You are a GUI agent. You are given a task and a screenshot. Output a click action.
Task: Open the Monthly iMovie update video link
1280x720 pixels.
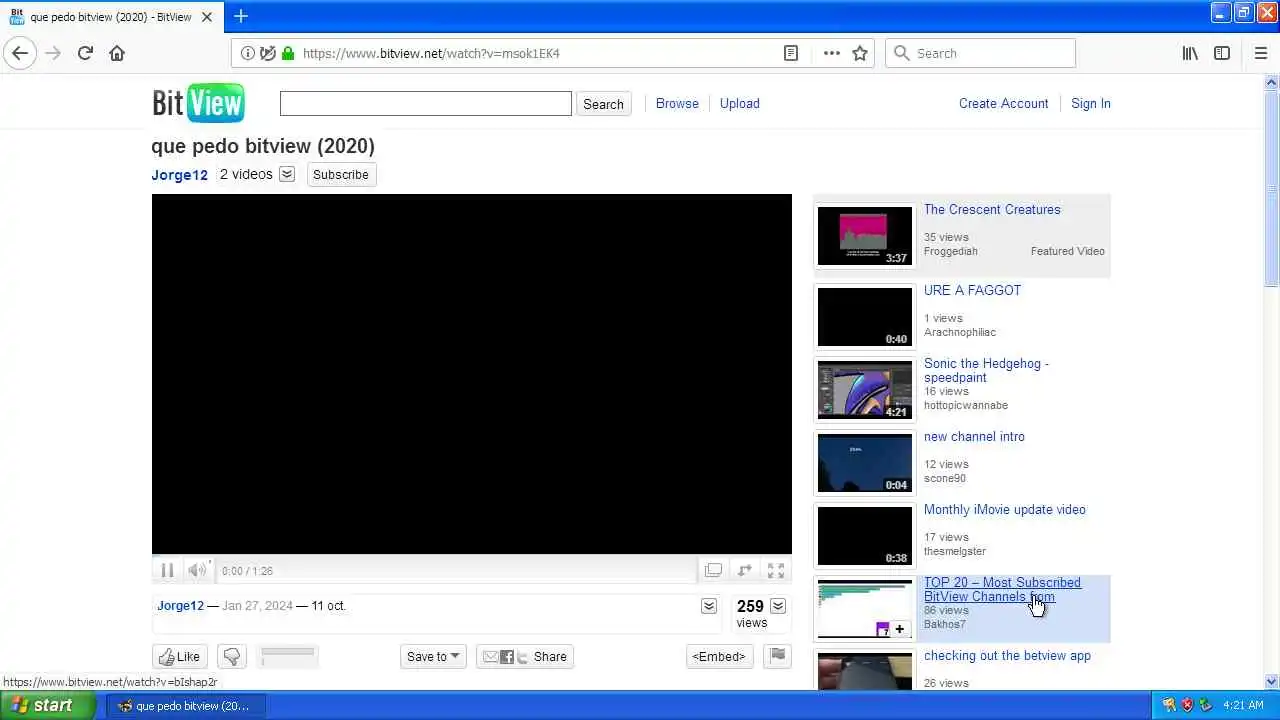[1004, 509]
